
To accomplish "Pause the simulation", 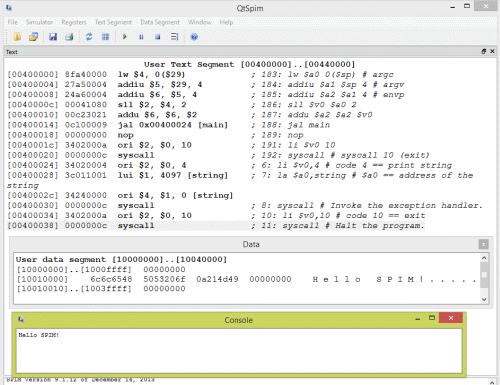I will point(141,37).
